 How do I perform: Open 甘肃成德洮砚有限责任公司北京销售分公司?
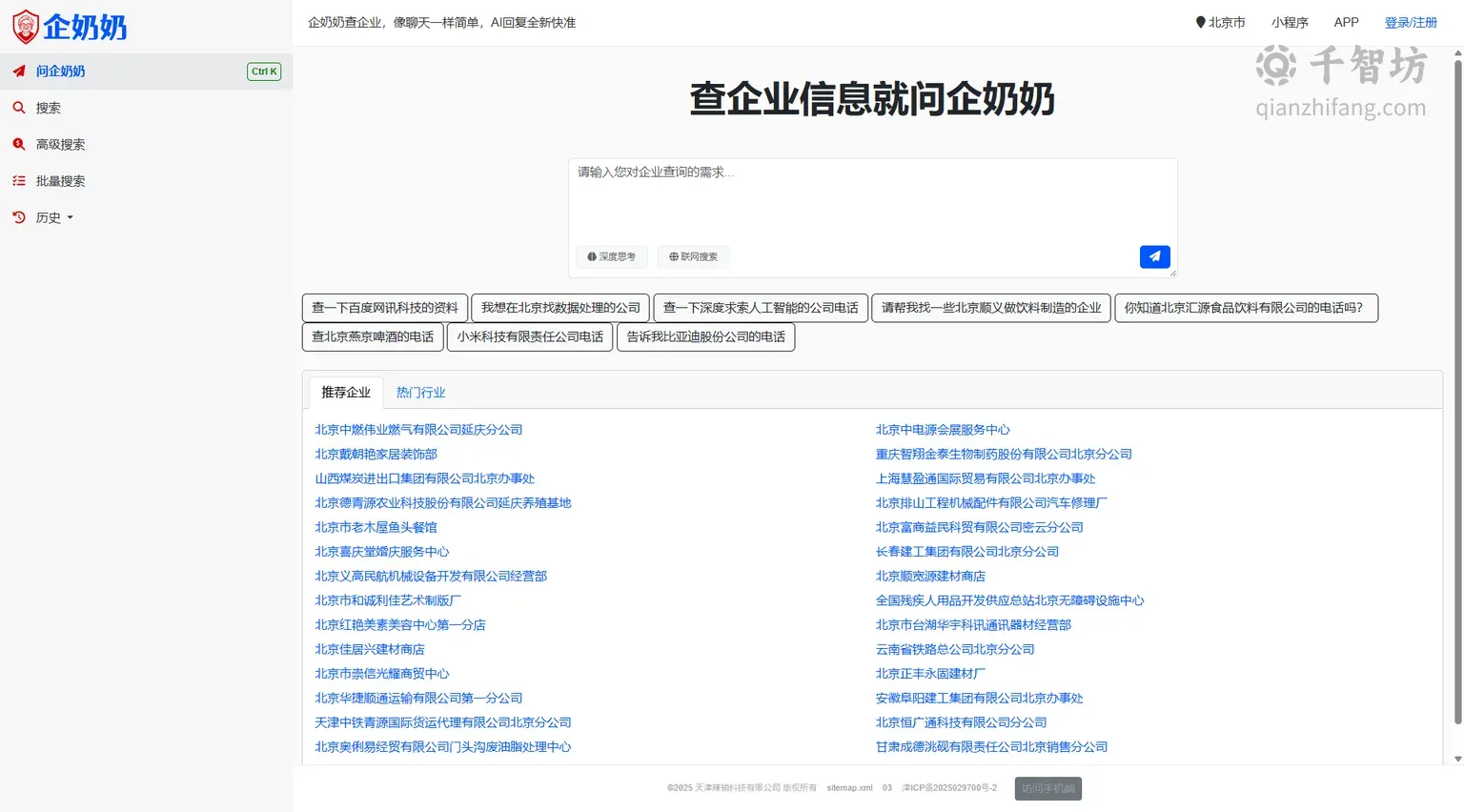pyautogui.click(x=991, y=747)
